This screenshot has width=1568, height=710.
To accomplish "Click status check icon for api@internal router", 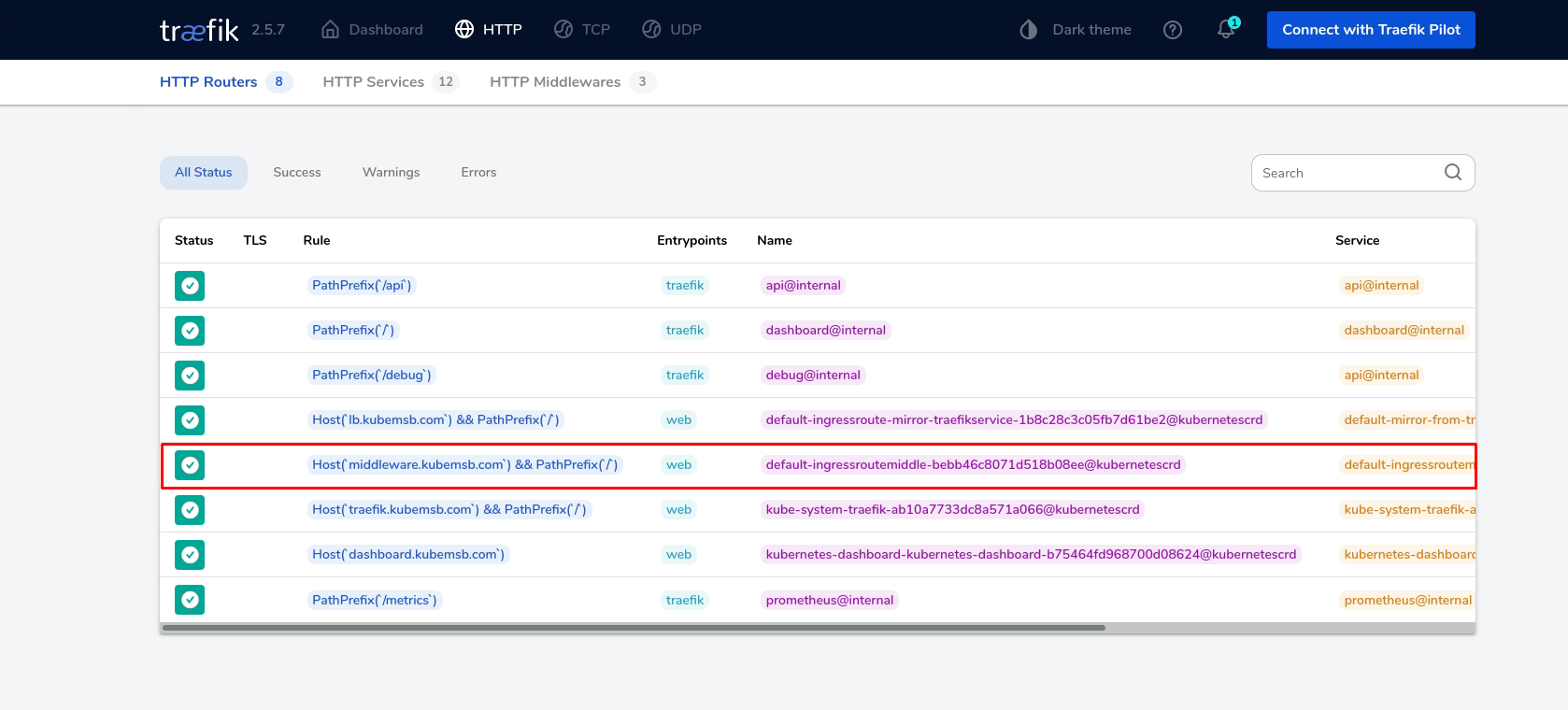I will click(190, 286).
